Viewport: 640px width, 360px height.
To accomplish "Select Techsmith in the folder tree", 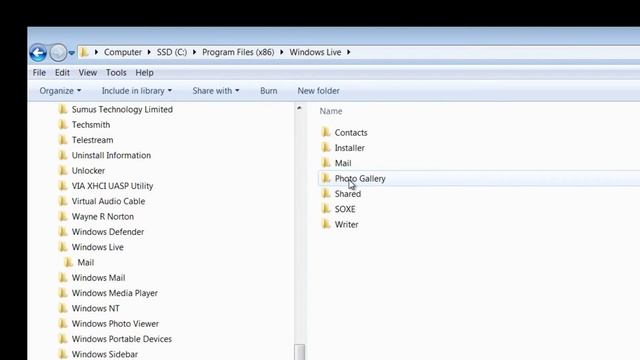I will [91, 124].
